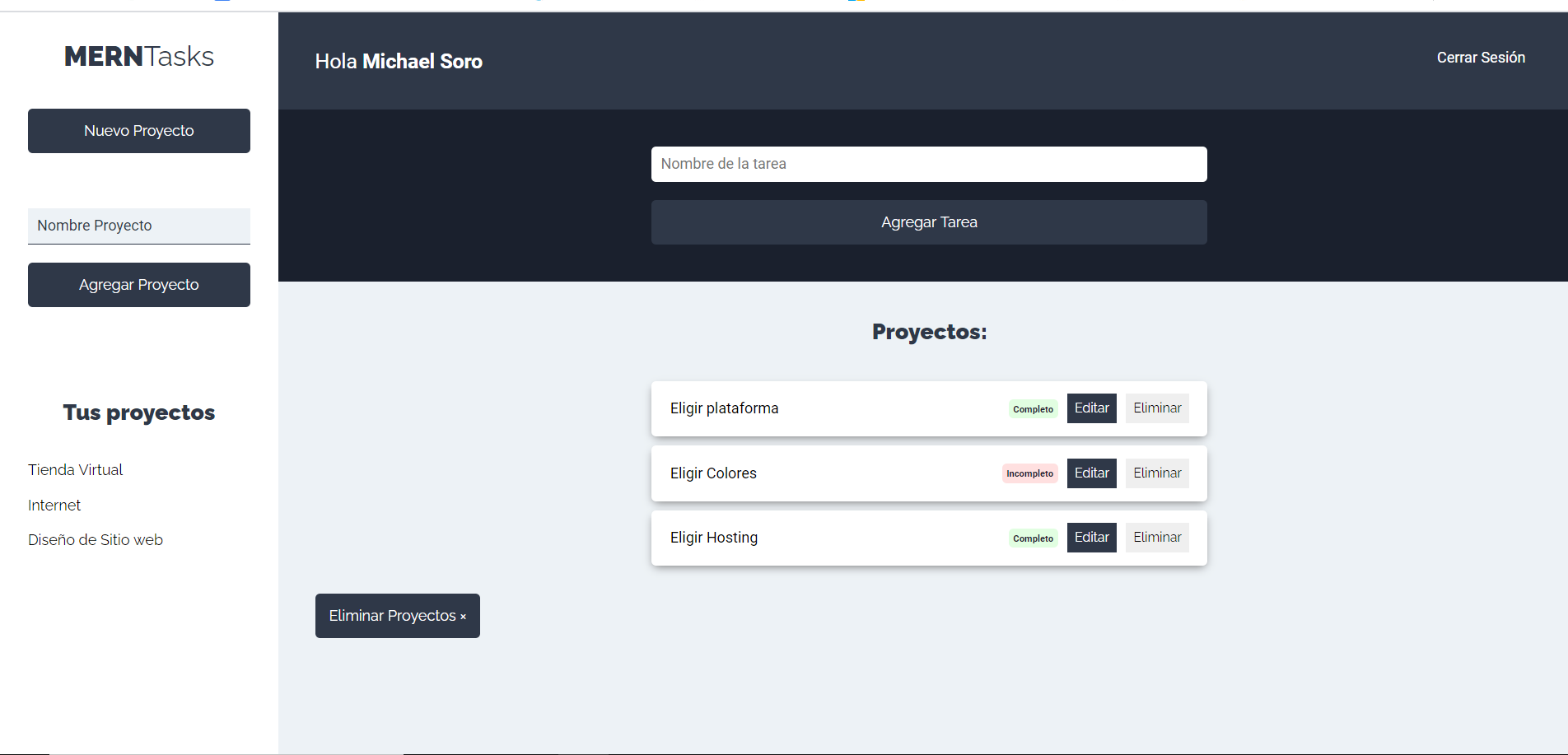Image resolution: width=1568 pixels, height=755 pixels.
Task: Delete the "Eligir Colores" task
Action: pyautogui.click(x=1156, y=473)
